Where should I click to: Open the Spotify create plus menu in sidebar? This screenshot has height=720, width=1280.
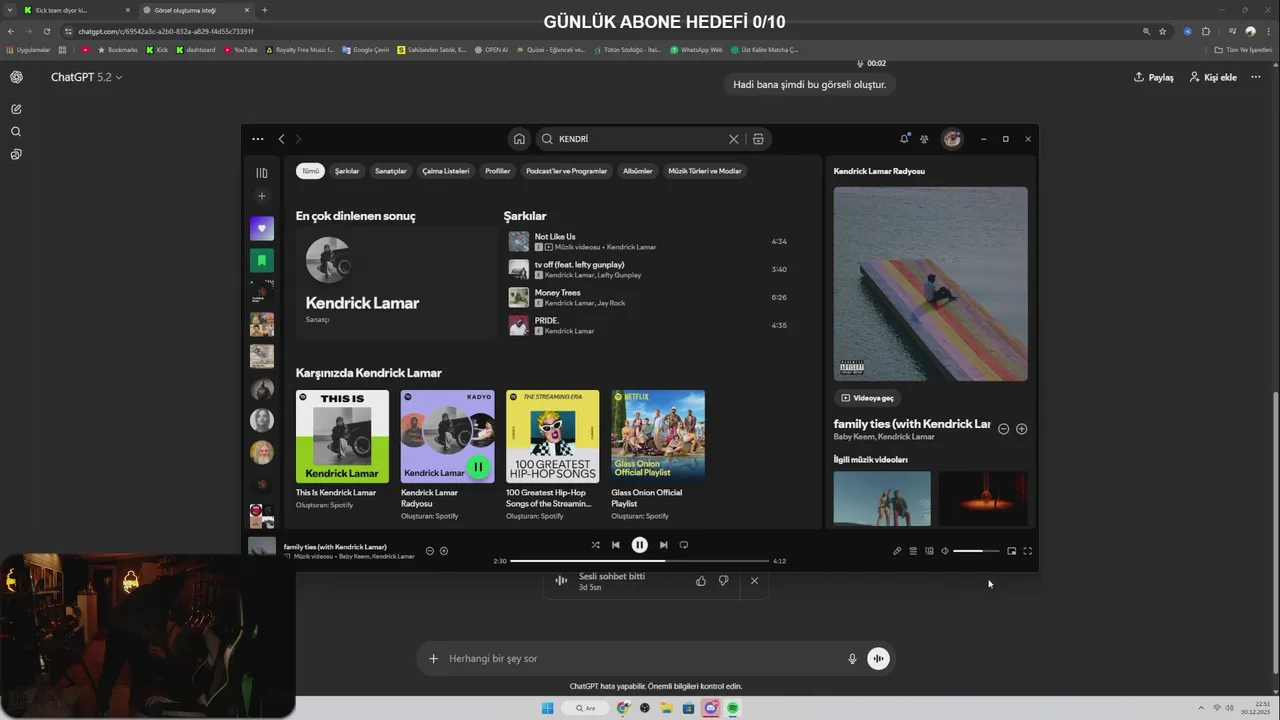[x=262, y=196]
